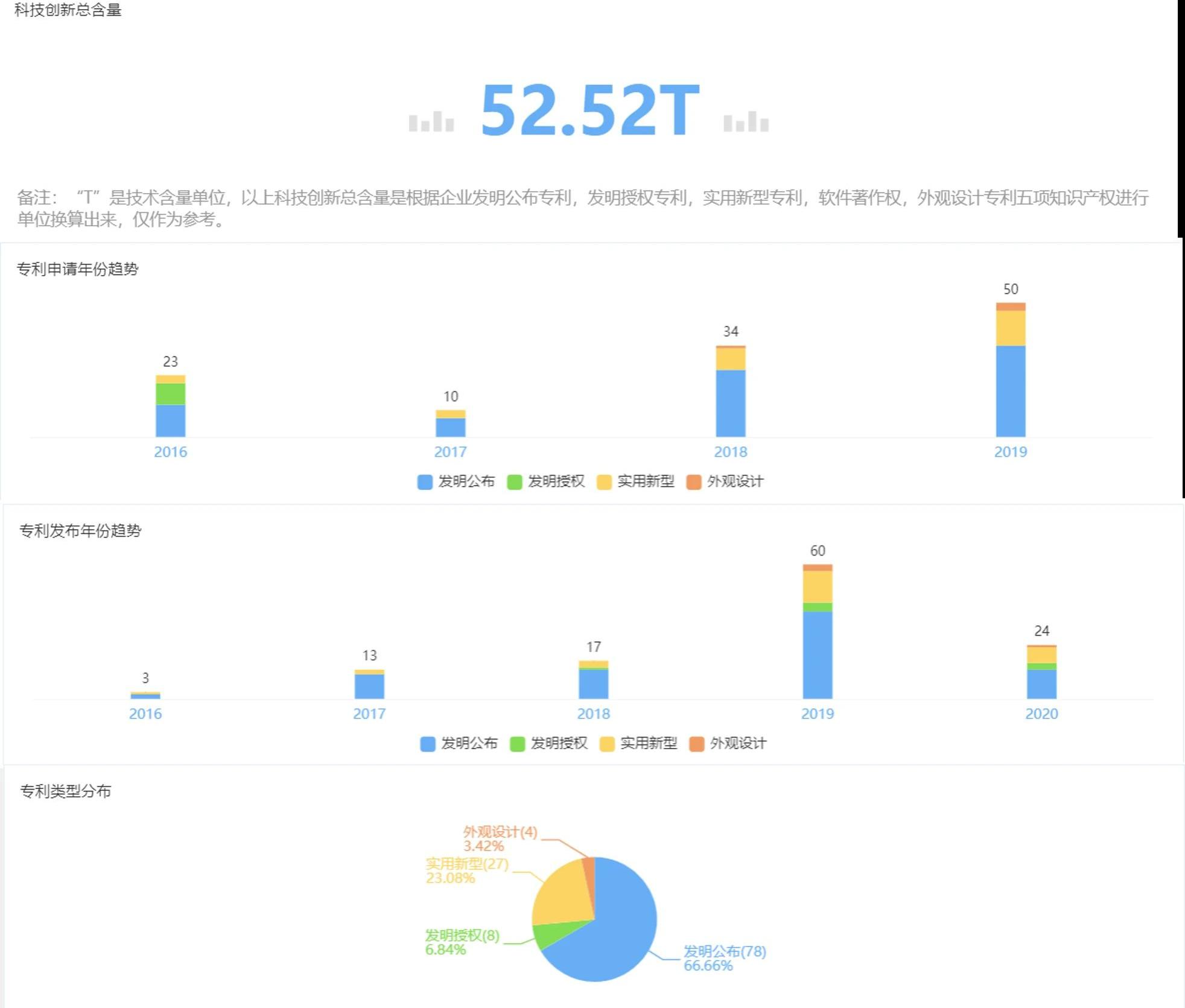
Task: Click the 外观设计(4) pie label
Action: [x=500, y=832]
